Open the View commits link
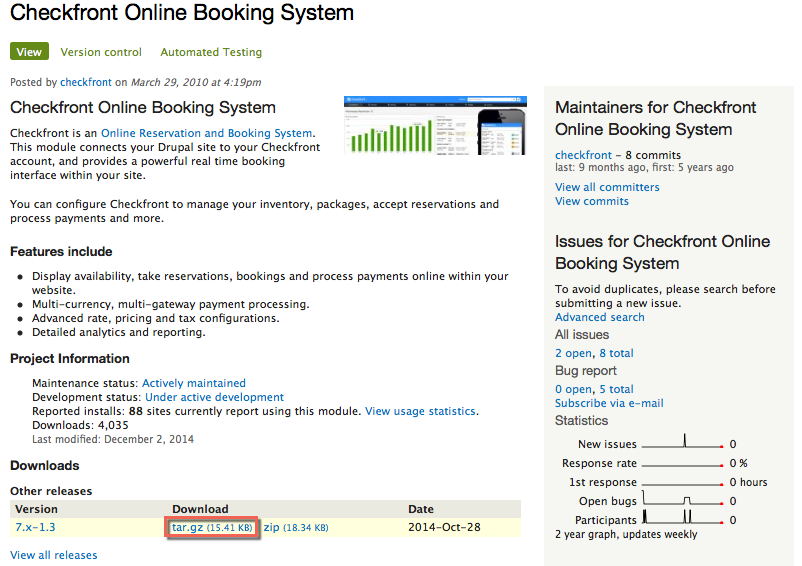The width and height of the screenshot is (802, 566). [592, 201]
